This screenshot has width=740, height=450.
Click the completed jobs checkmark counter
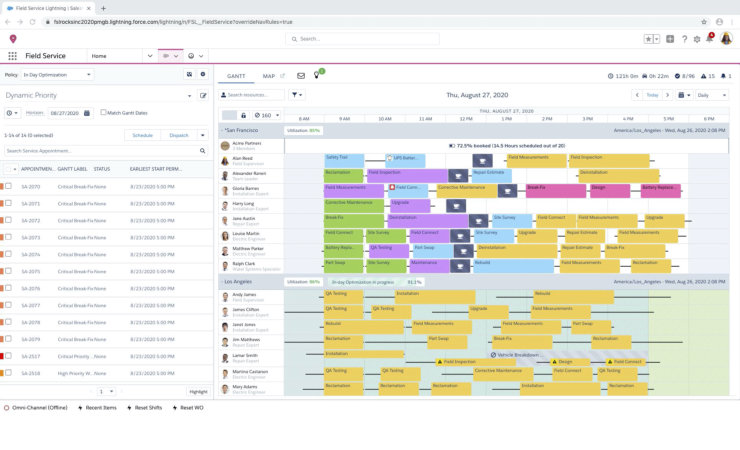click(684, 76)
